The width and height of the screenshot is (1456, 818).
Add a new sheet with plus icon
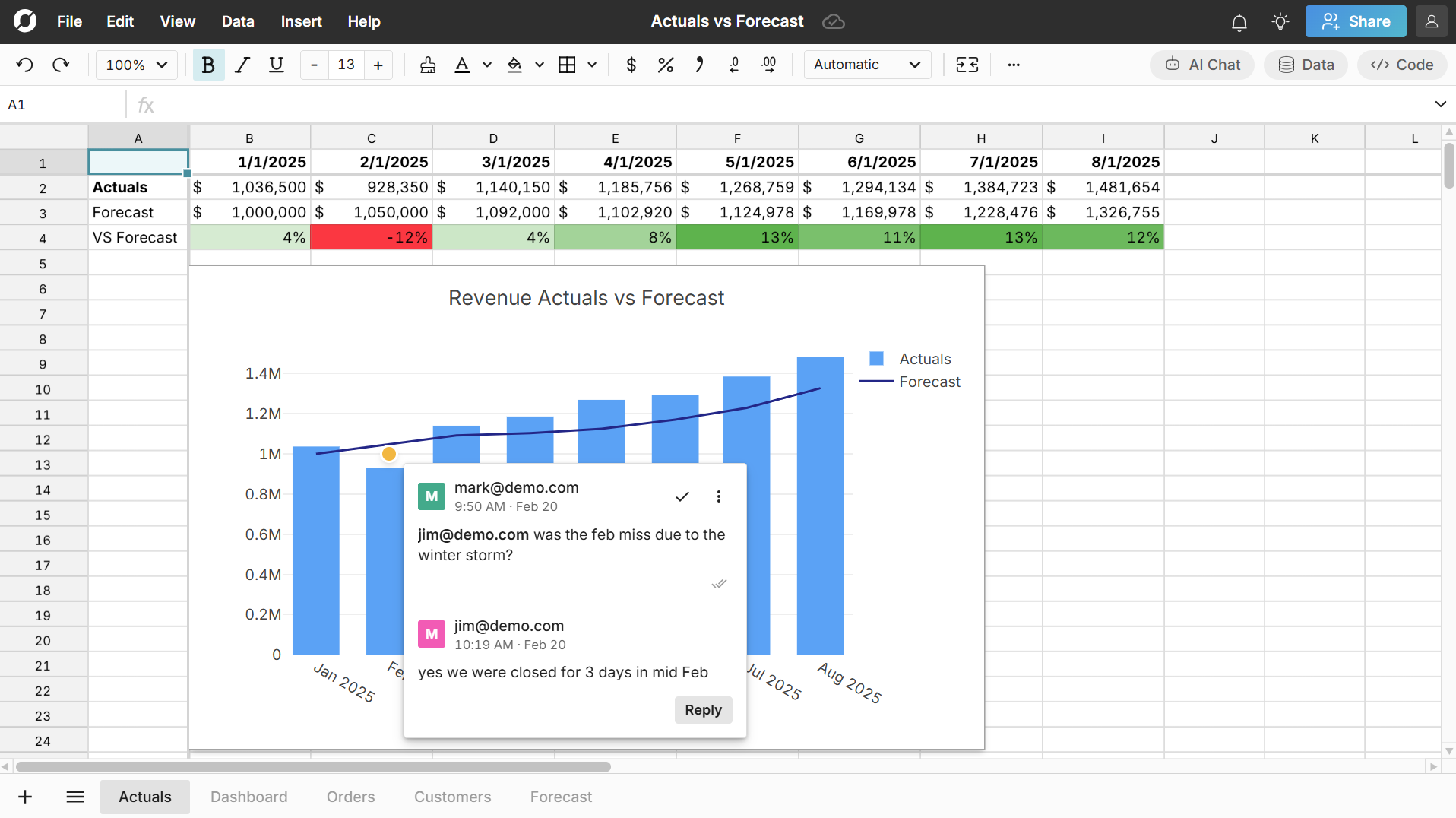click(x=25, y=797)
